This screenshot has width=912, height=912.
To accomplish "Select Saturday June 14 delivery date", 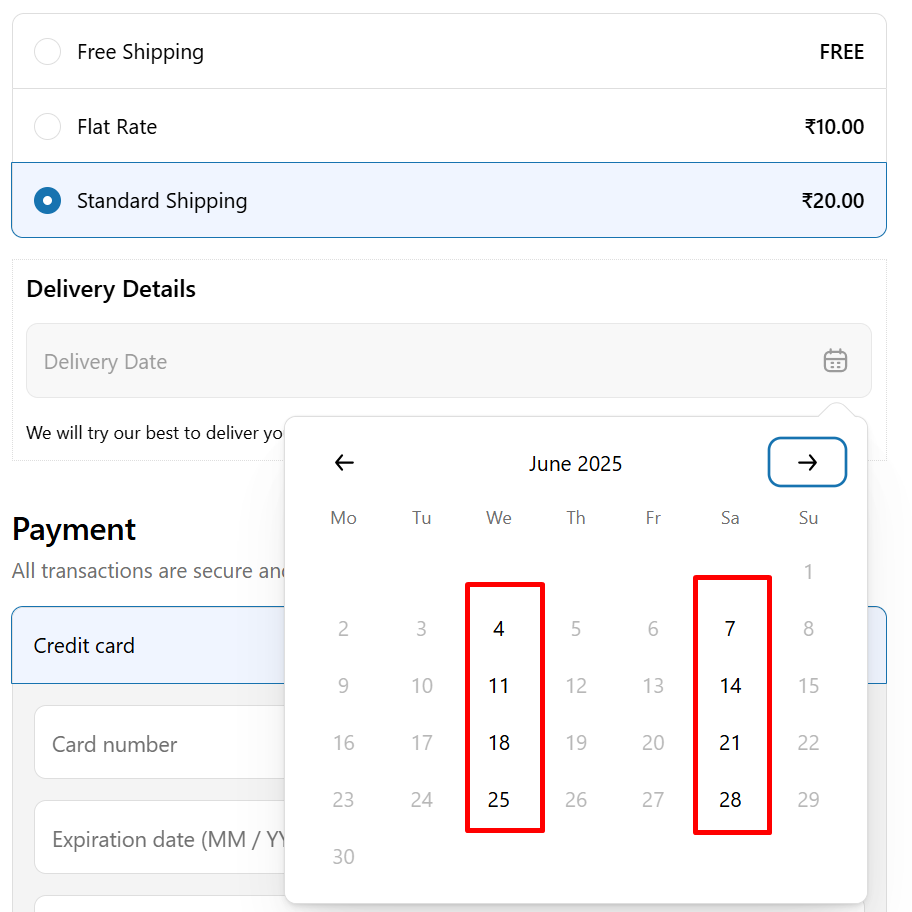I will point(730,686).
